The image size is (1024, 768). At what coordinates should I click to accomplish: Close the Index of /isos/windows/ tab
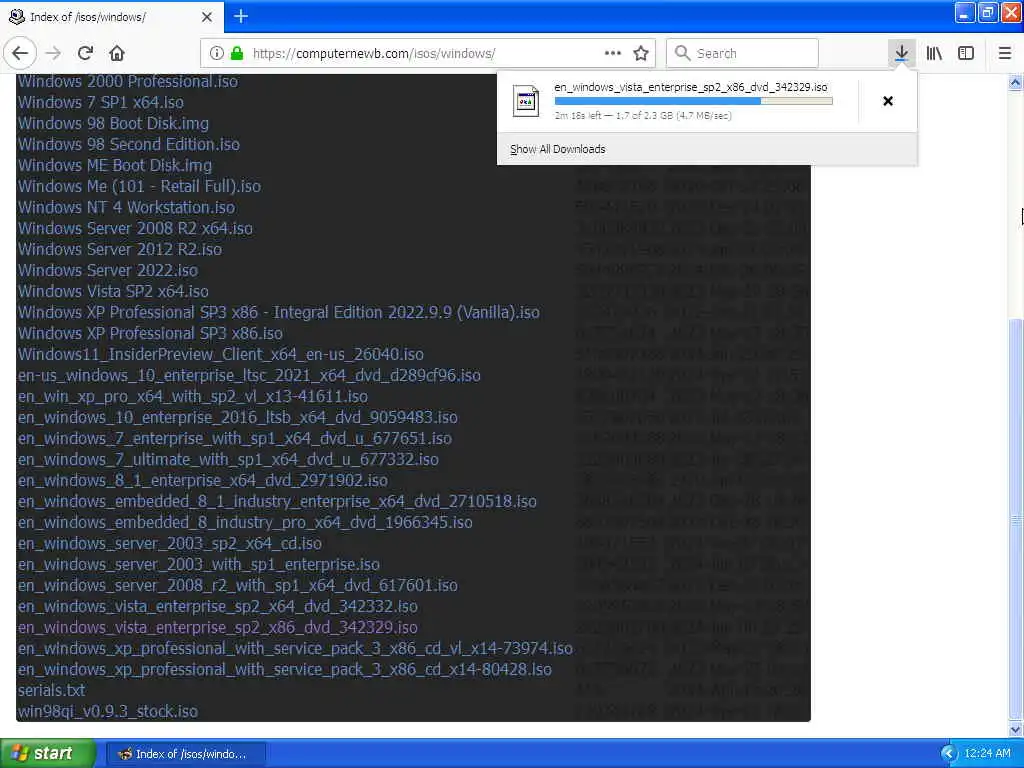click(207, 17)
